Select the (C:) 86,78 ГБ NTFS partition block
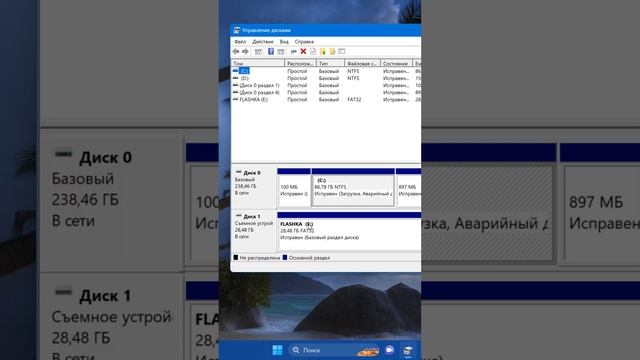640x360 pixels. (x=353, y=187)
